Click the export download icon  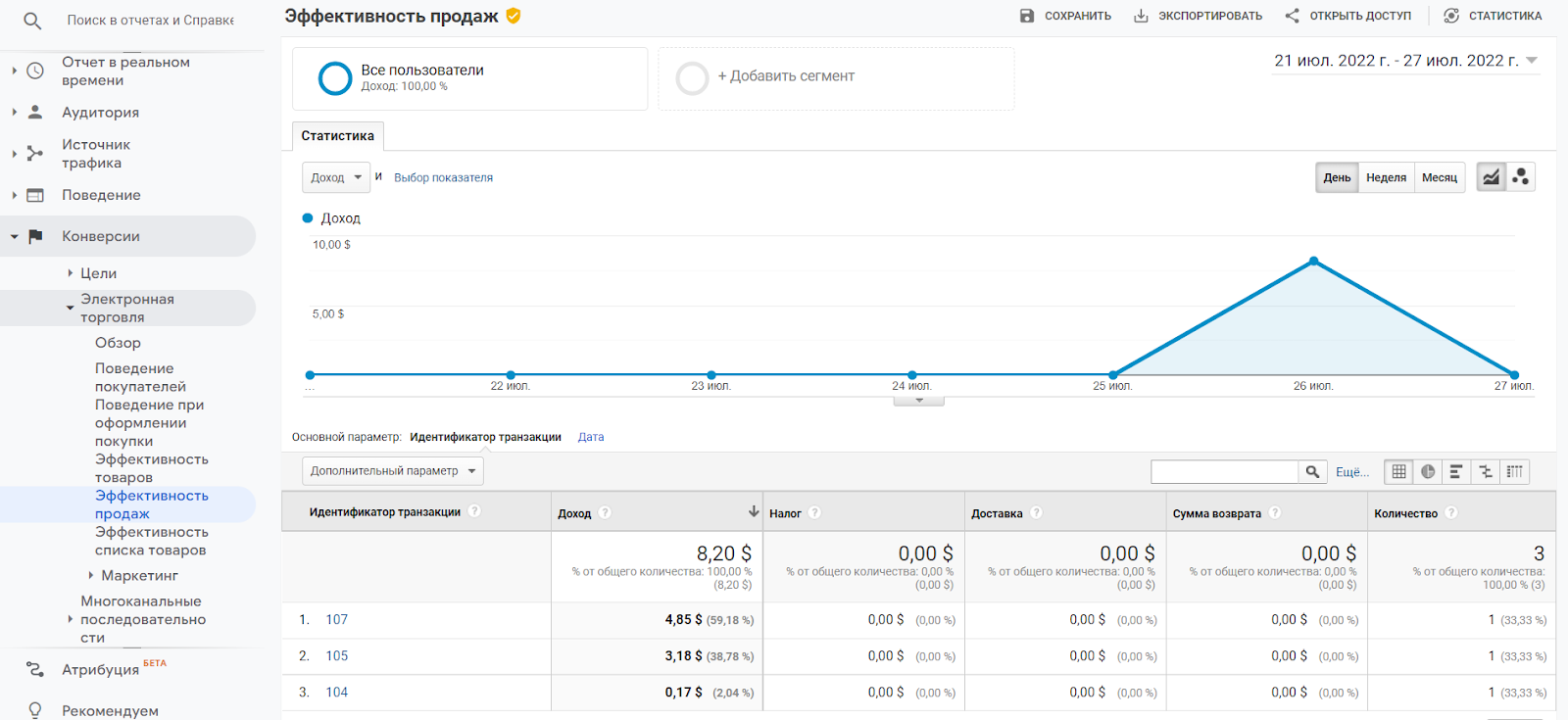1141,16
